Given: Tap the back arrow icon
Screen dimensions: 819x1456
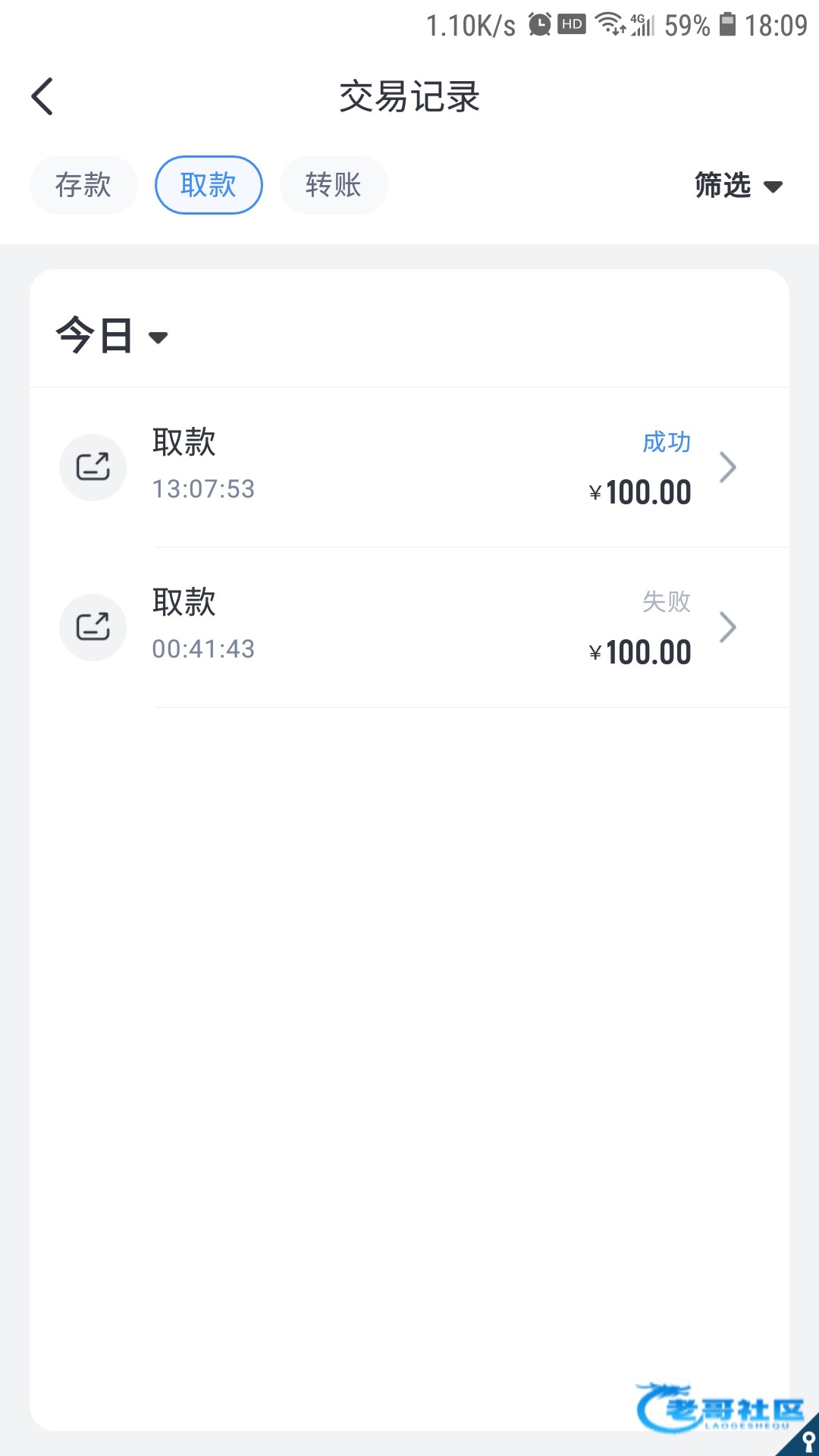Looking at the screenshot, I should point(42,96).
